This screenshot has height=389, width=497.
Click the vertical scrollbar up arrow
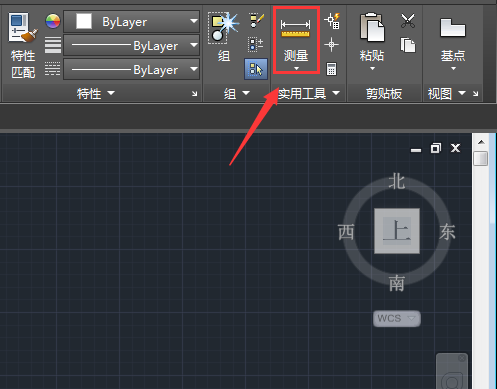coord(481,142)
